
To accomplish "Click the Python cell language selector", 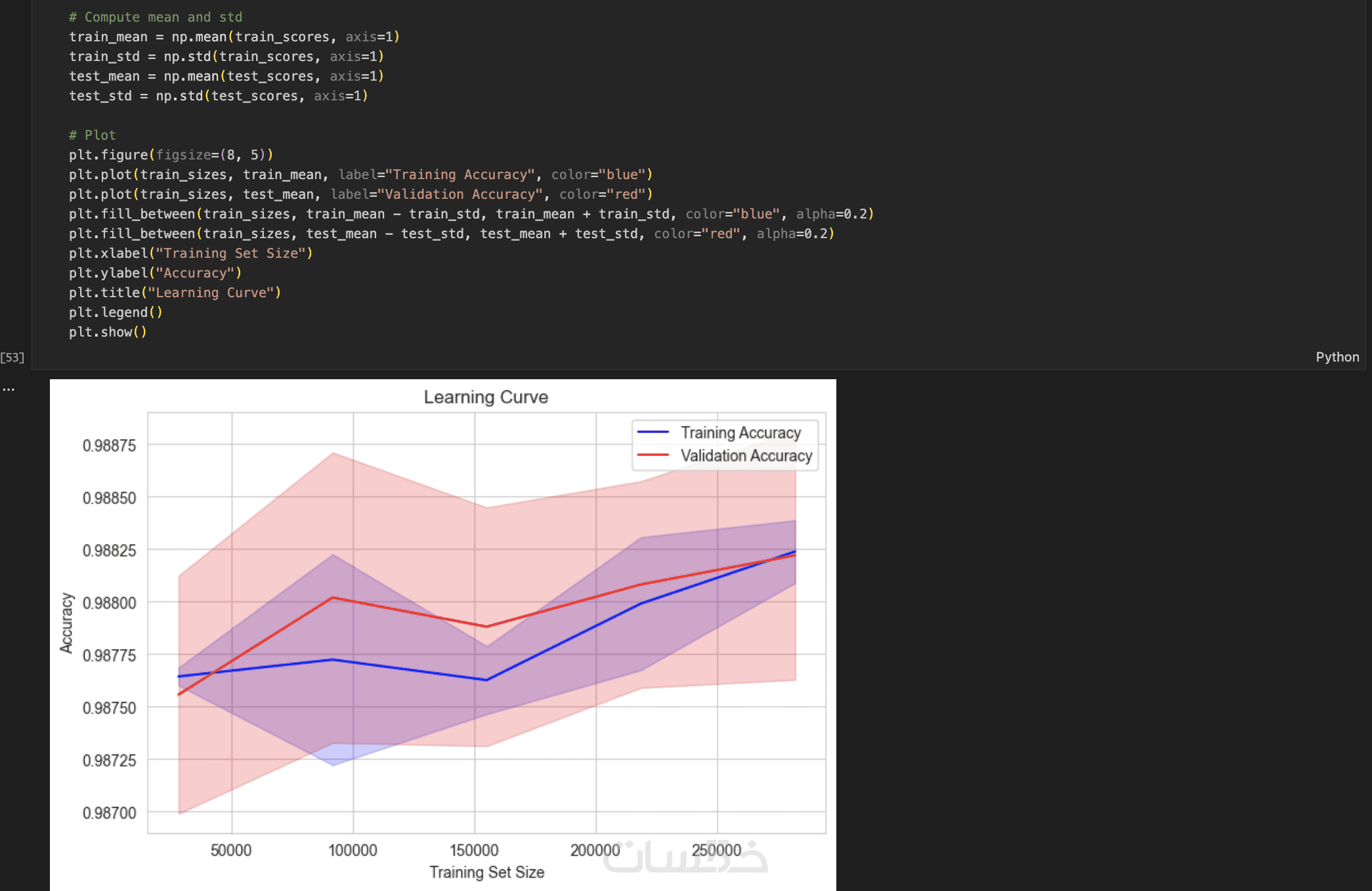I will tap(1337, 357).
